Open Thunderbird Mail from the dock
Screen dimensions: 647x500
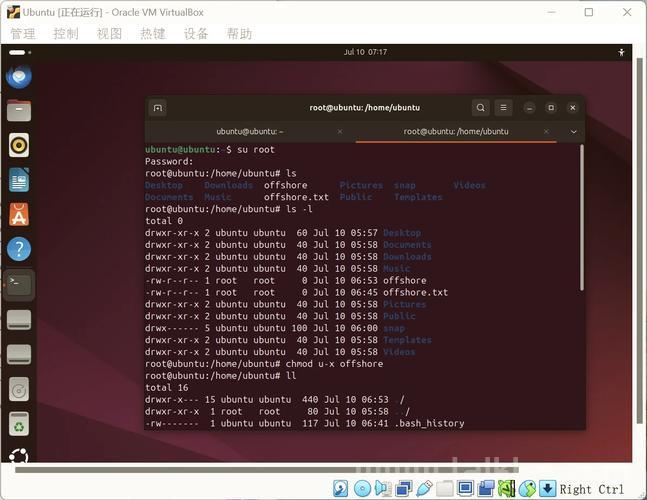pyautogui.click(x=19, y=77)
